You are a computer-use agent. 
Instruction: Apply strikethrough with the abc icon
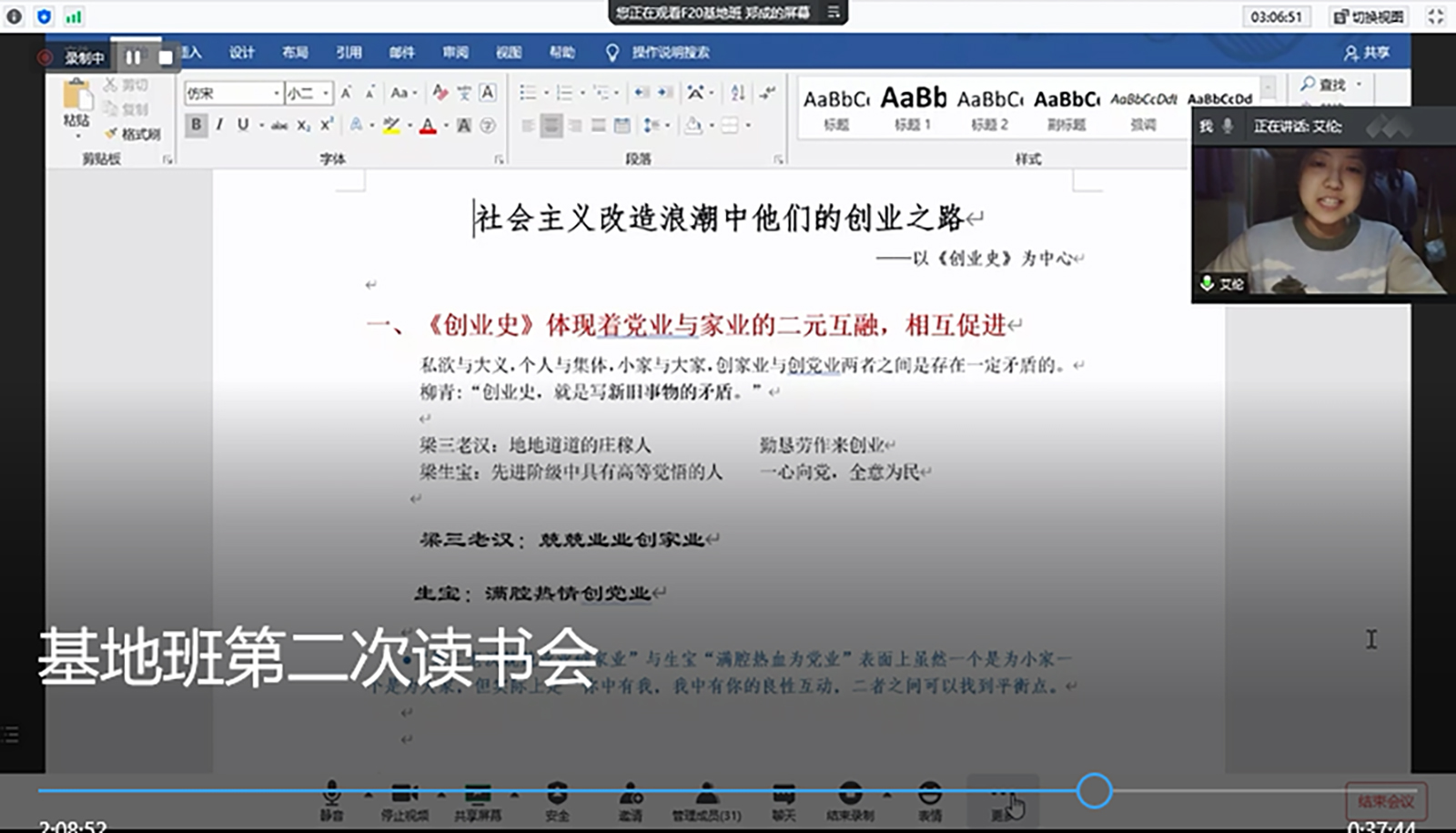[279, 126]
